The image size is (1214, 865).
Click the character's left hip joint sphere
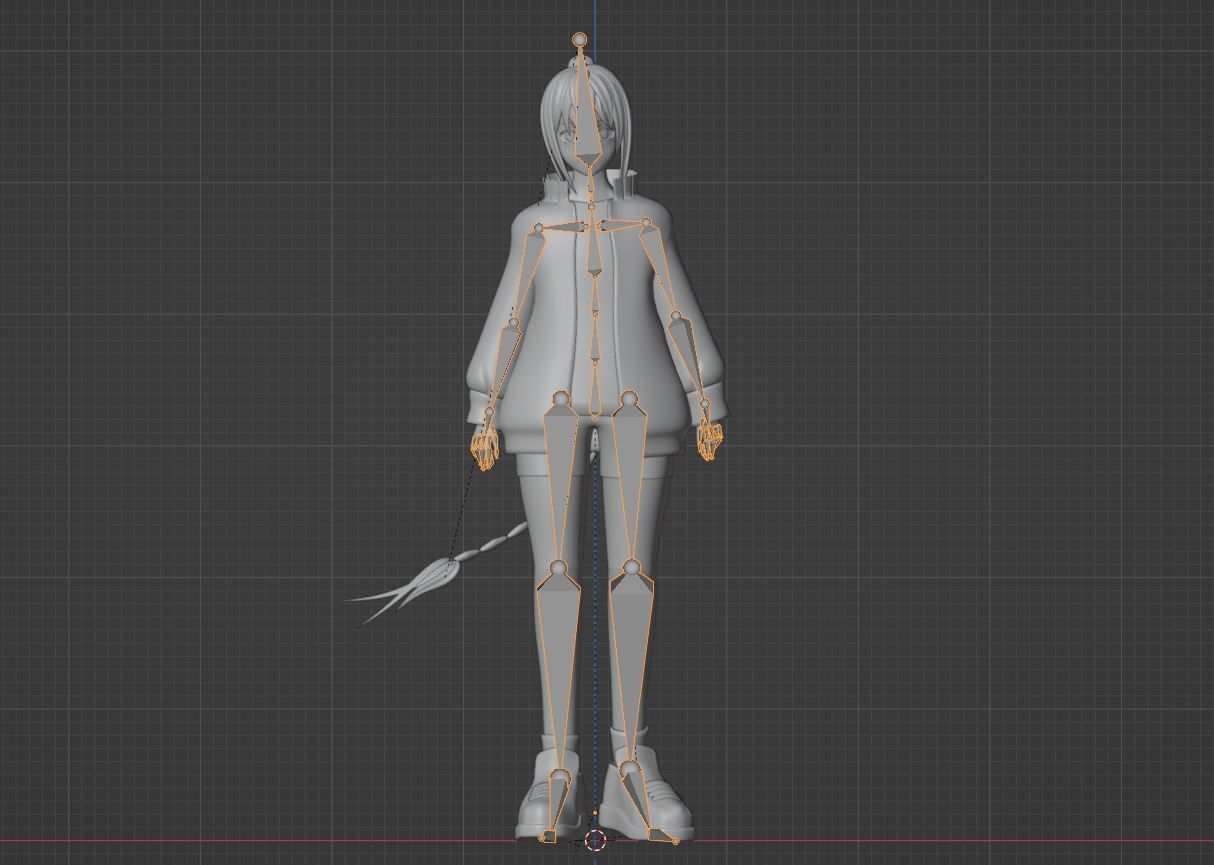point(629,400)
